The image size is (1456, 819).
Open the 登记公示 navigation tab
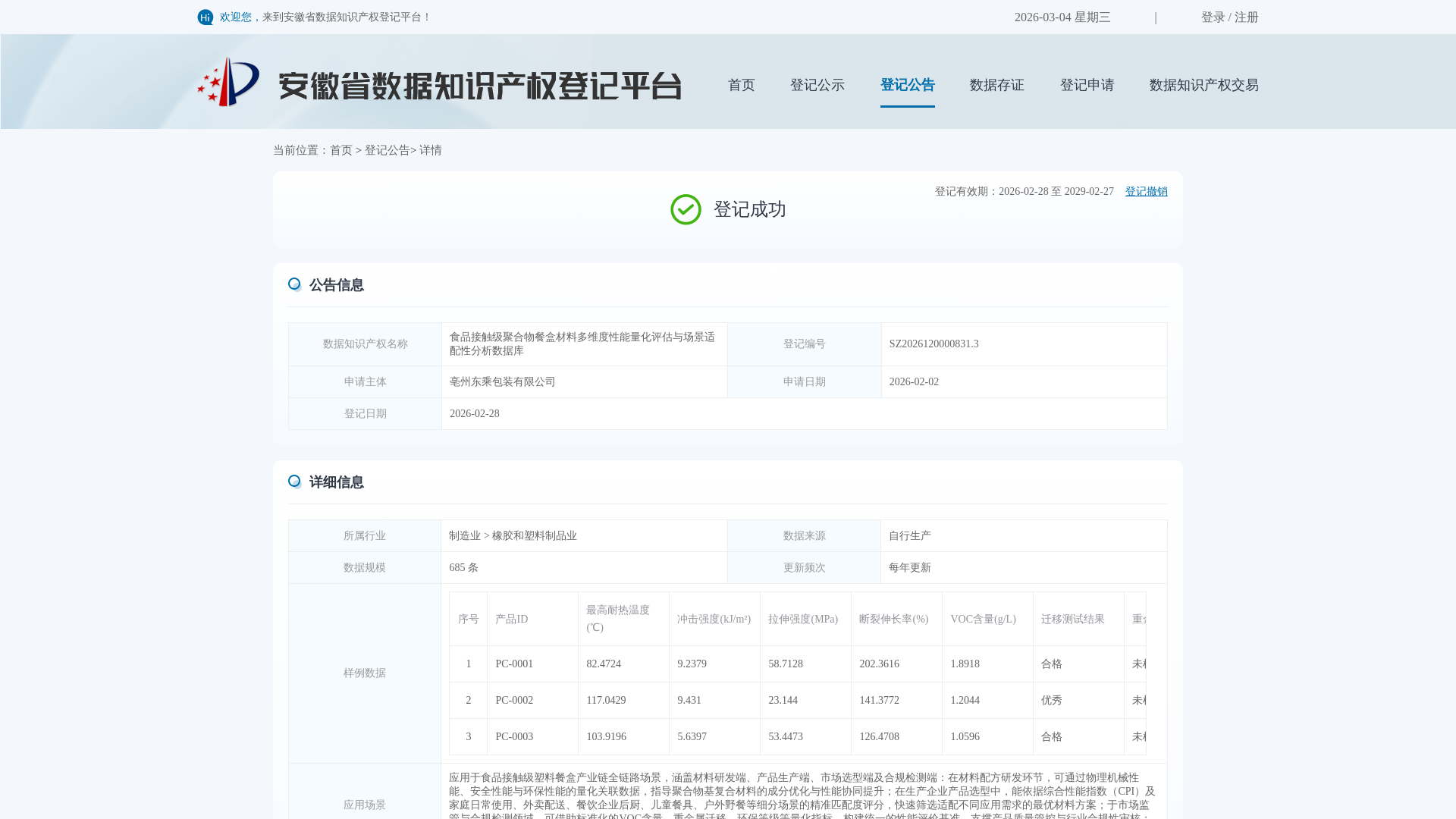click(817, 85)
